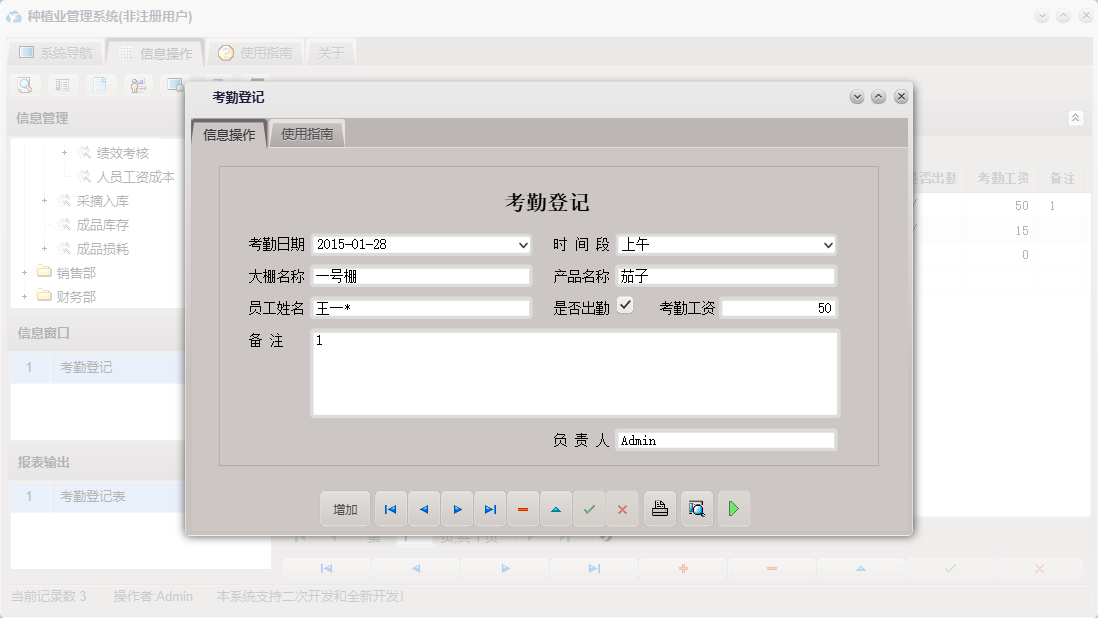The width and height of the screenshot is (1098, 618).
Task: Go to the last record using its icon
Action: point(490,509)
